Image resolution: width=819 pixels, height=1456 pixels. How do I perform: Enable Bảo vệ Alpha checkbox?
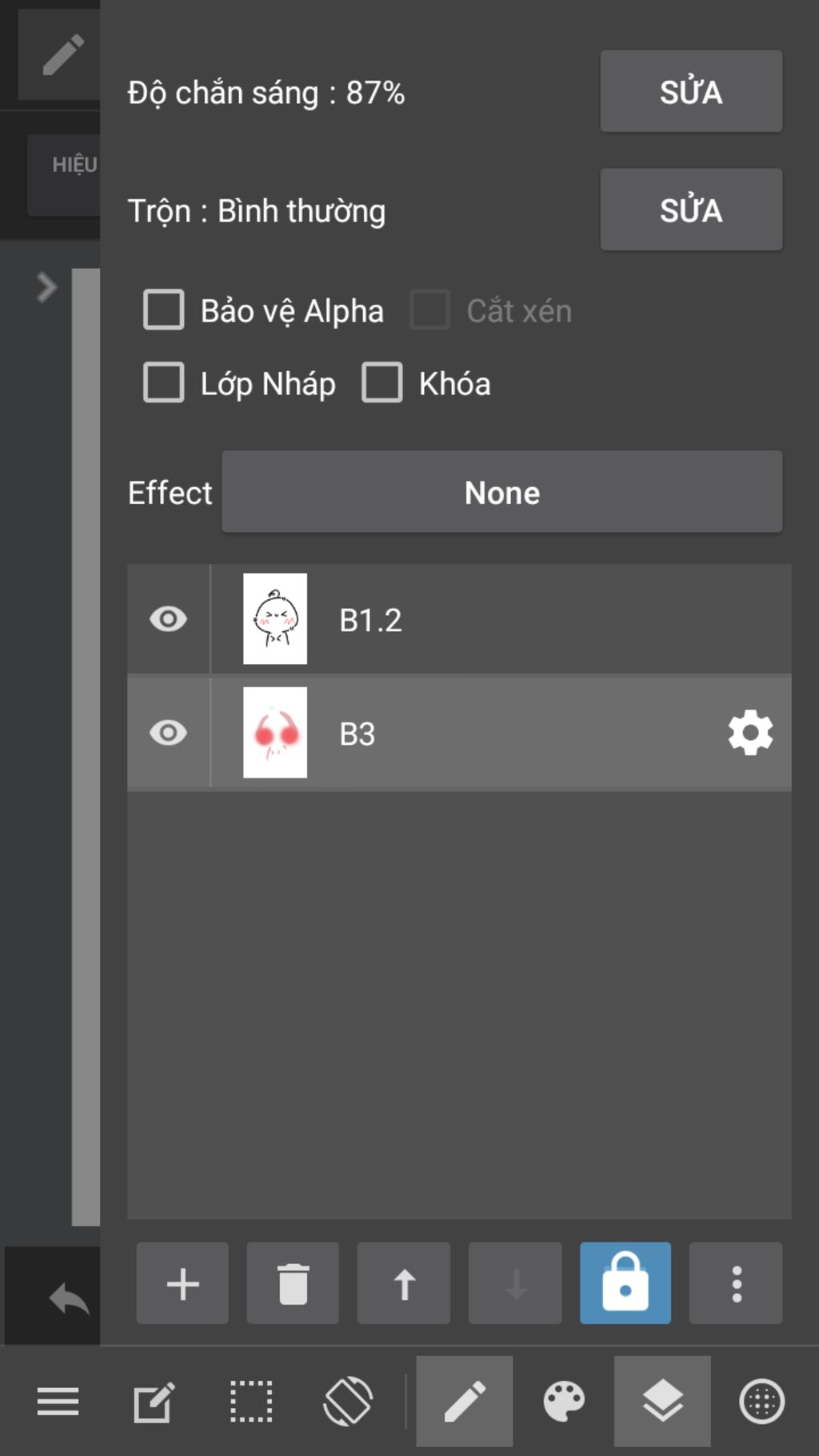point(163,310)
